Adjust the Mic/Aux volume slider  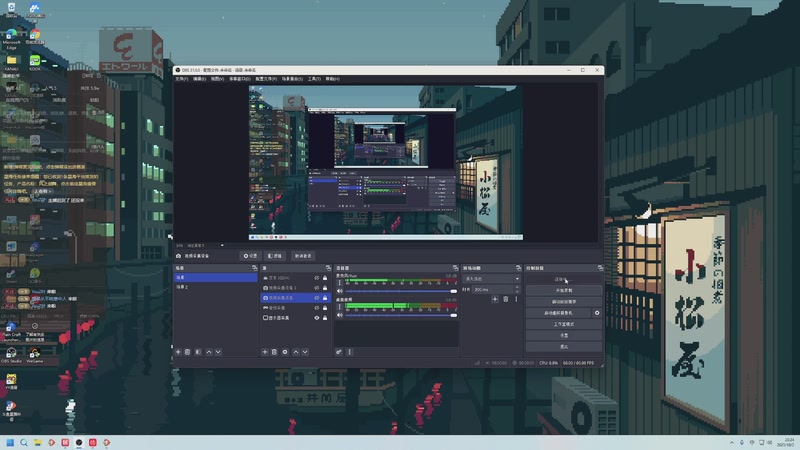pyautogui.click(x=401, y=291)
